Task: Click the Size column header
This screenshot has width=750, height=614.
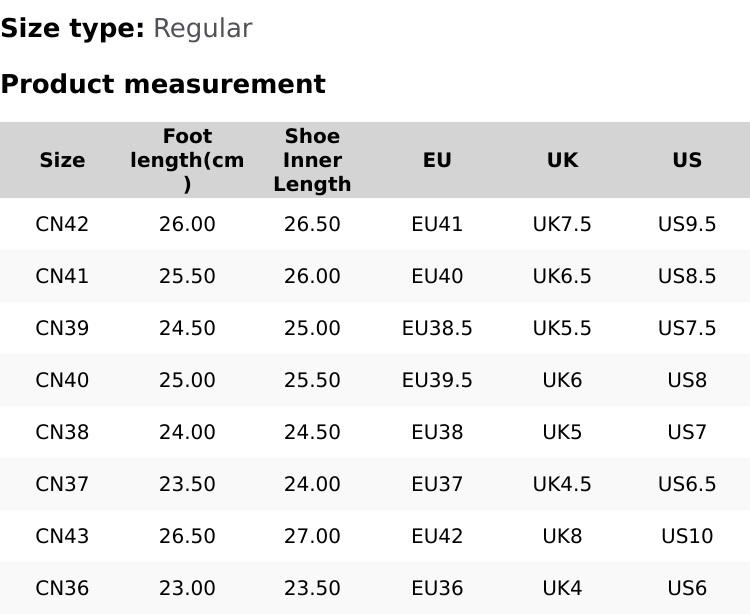Action: tap(62, 160)
